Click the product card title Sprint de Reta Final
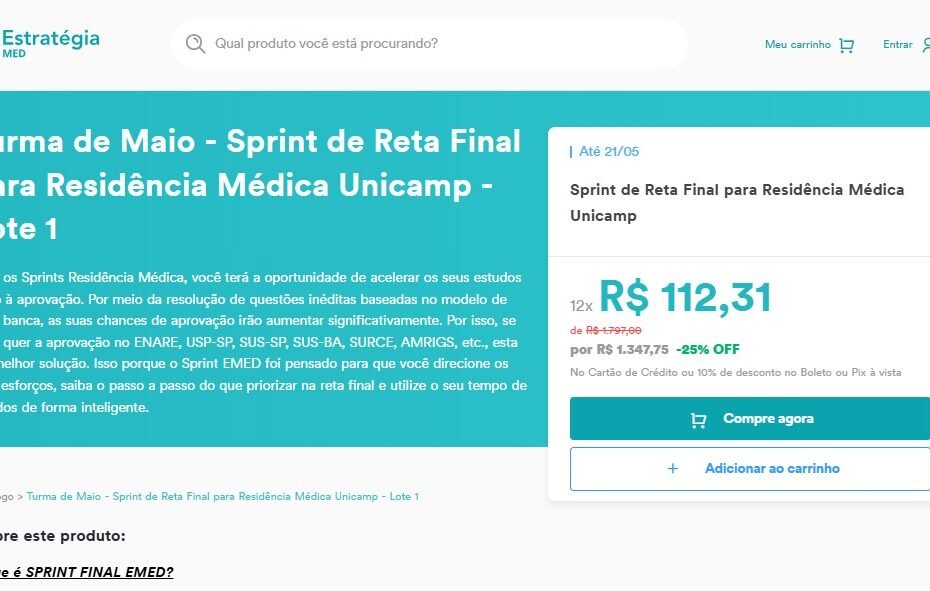The height and width of the screenshot is (591, 930). (737, 203)
